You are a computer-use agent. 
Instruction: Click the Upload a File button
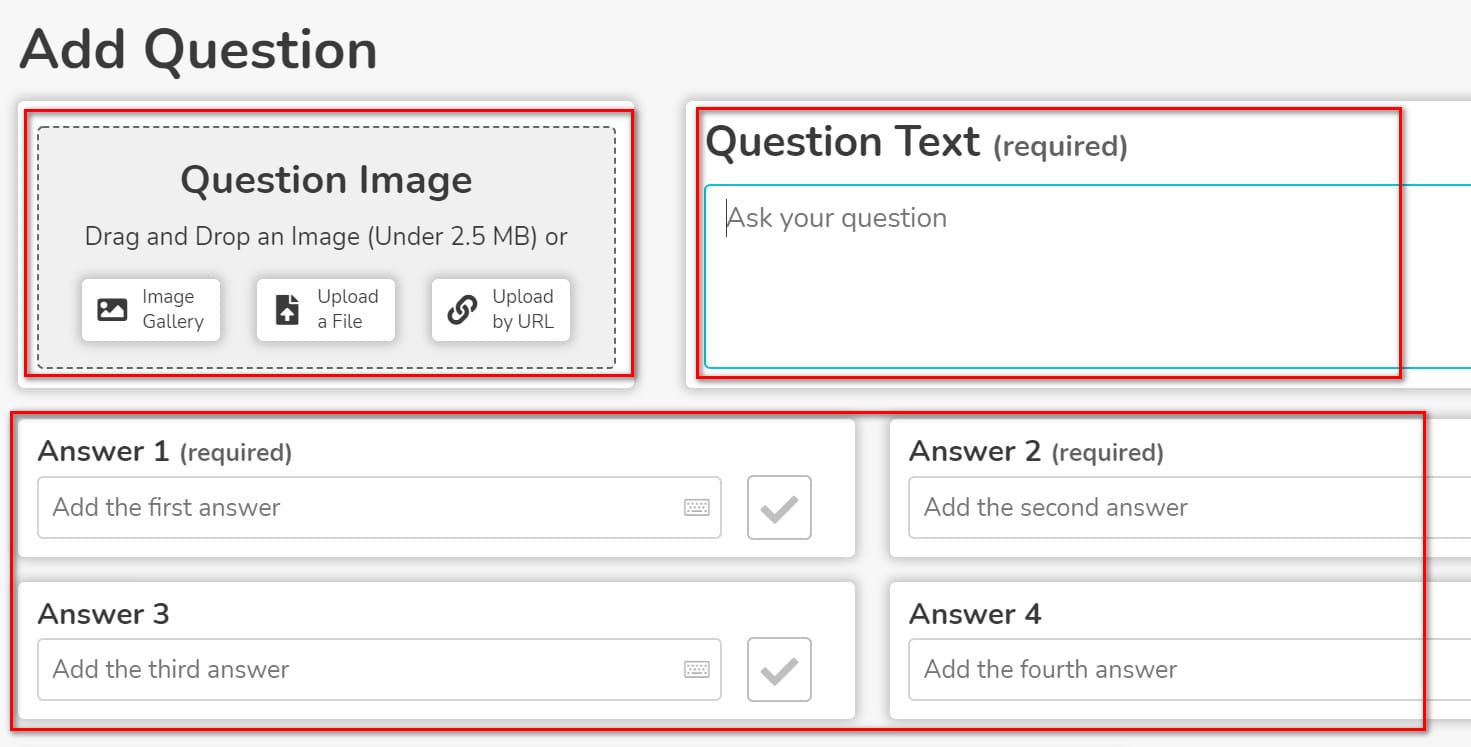[326, 310]
